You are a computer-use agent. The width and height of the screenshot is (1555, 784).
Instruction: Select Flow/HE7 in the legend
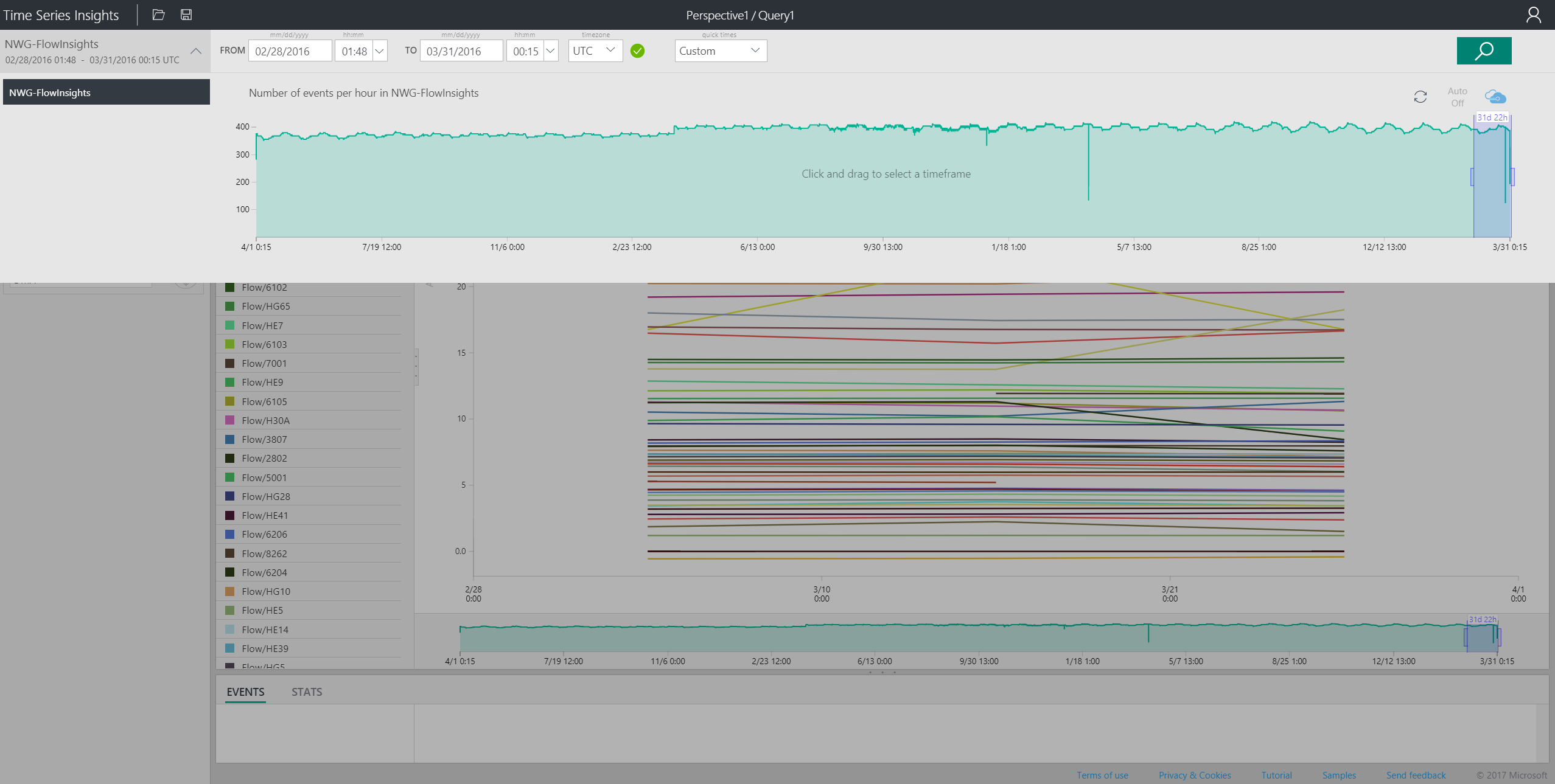(309, 325)
